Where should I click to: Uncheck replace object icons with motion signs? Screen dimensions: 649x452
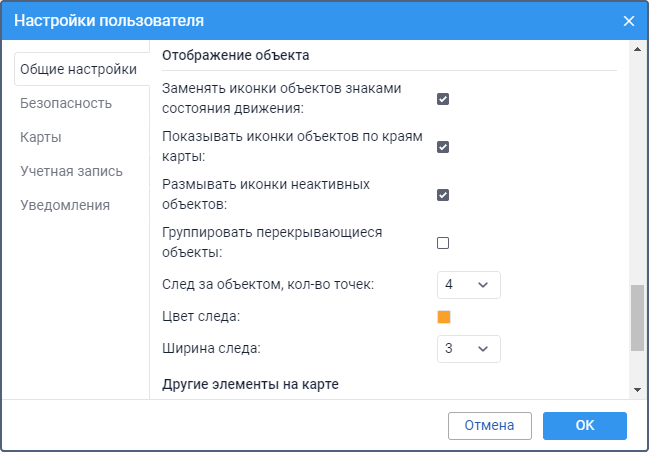pos(443,99)
